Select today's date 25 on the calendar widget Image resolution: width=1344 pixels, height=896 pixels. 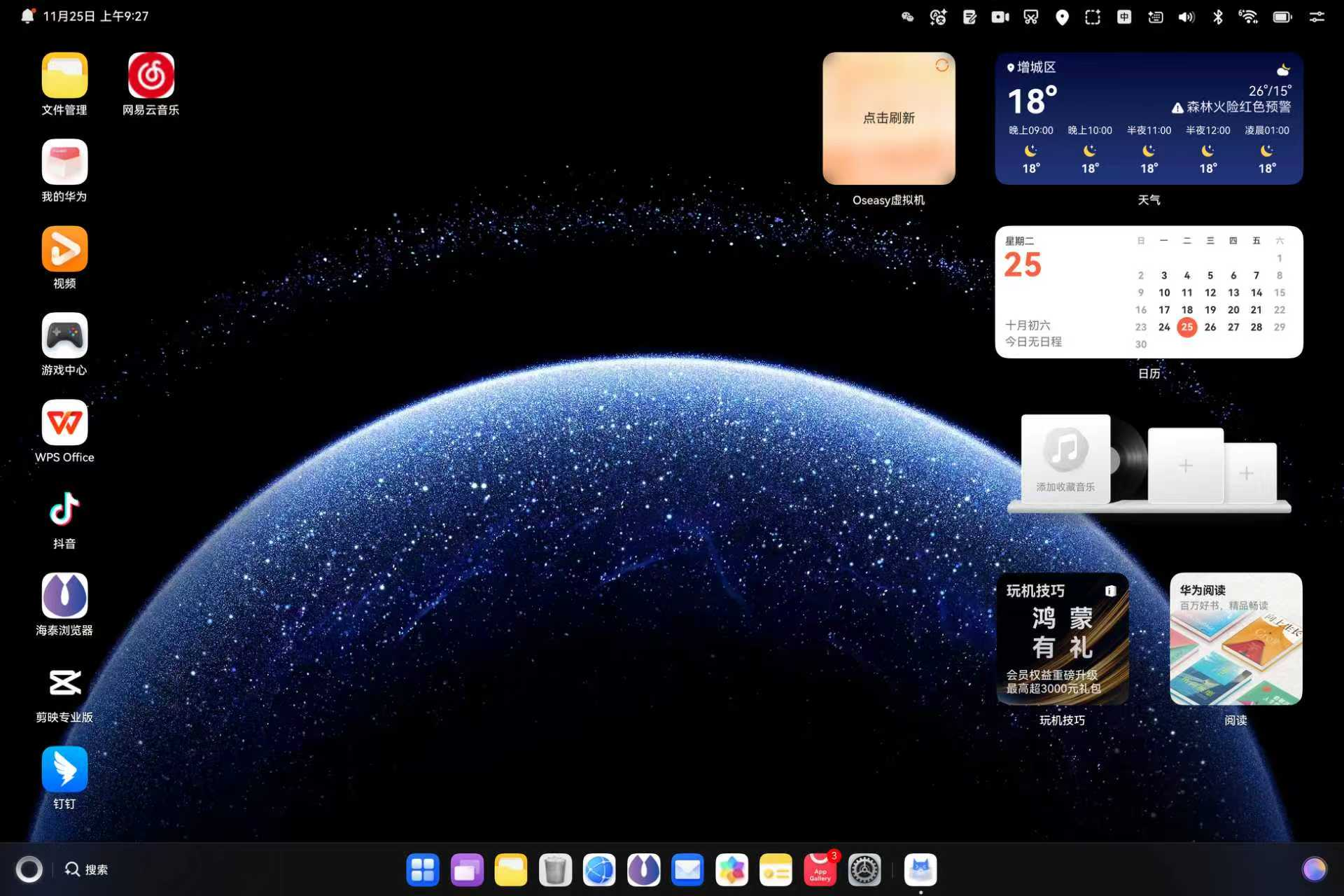point(1187,327)
